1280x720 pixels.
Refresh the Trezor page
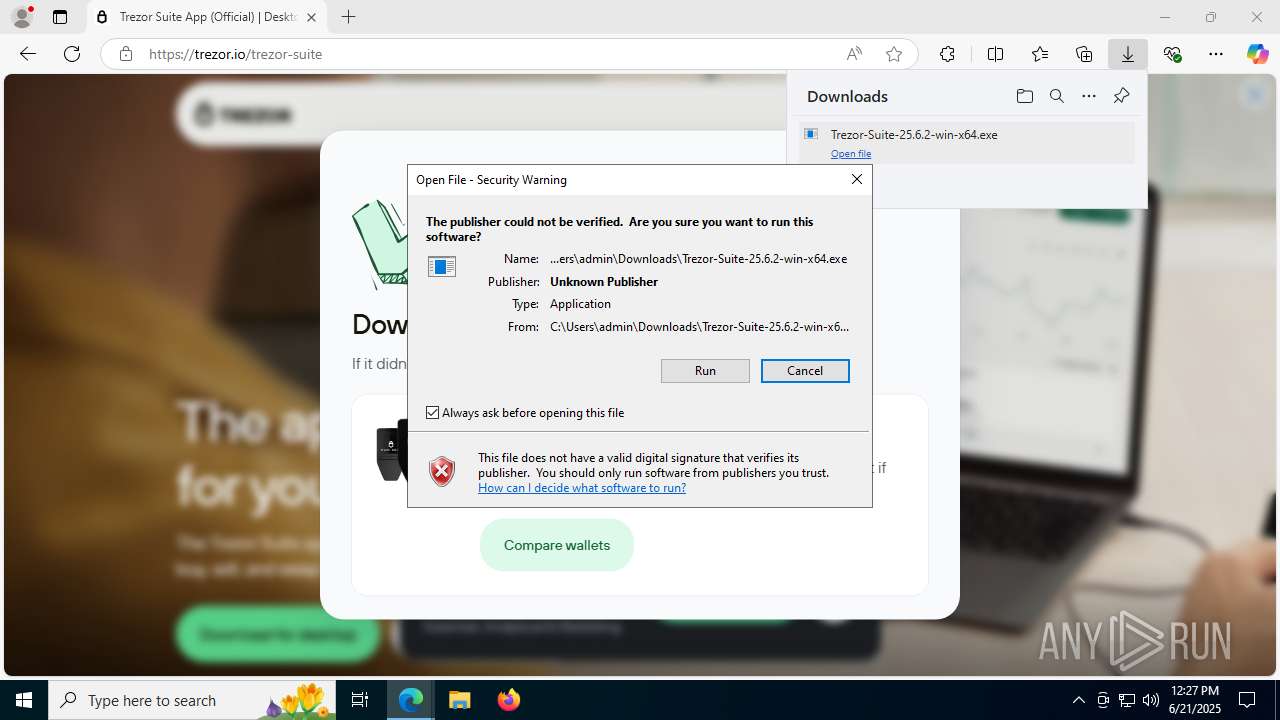point(72,54)
